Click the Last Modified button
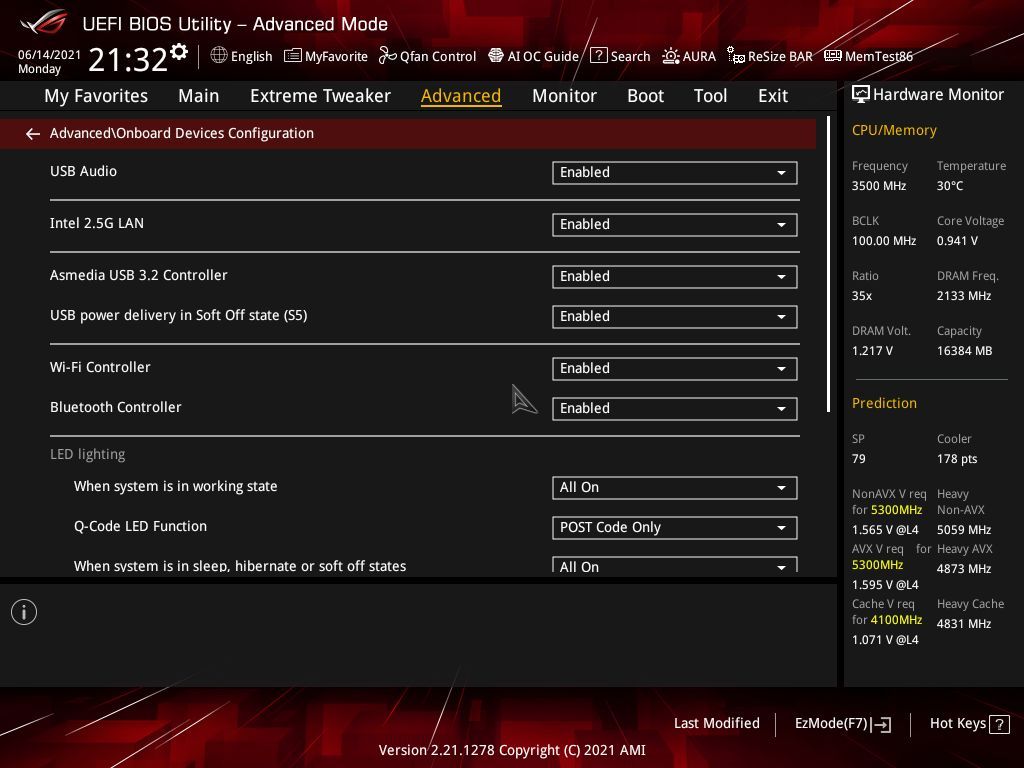 [x=716, y=724]
